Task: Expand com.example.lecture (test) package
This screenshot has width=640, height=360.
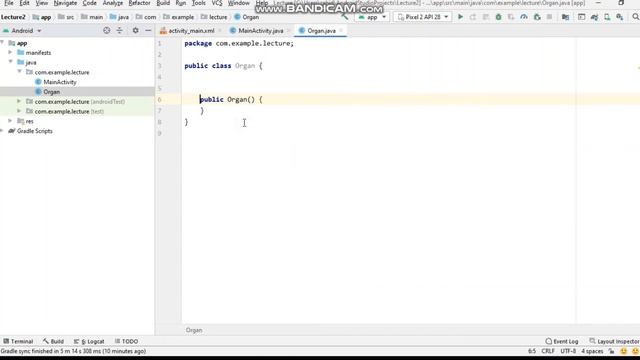Action: [x=19, y=111]
